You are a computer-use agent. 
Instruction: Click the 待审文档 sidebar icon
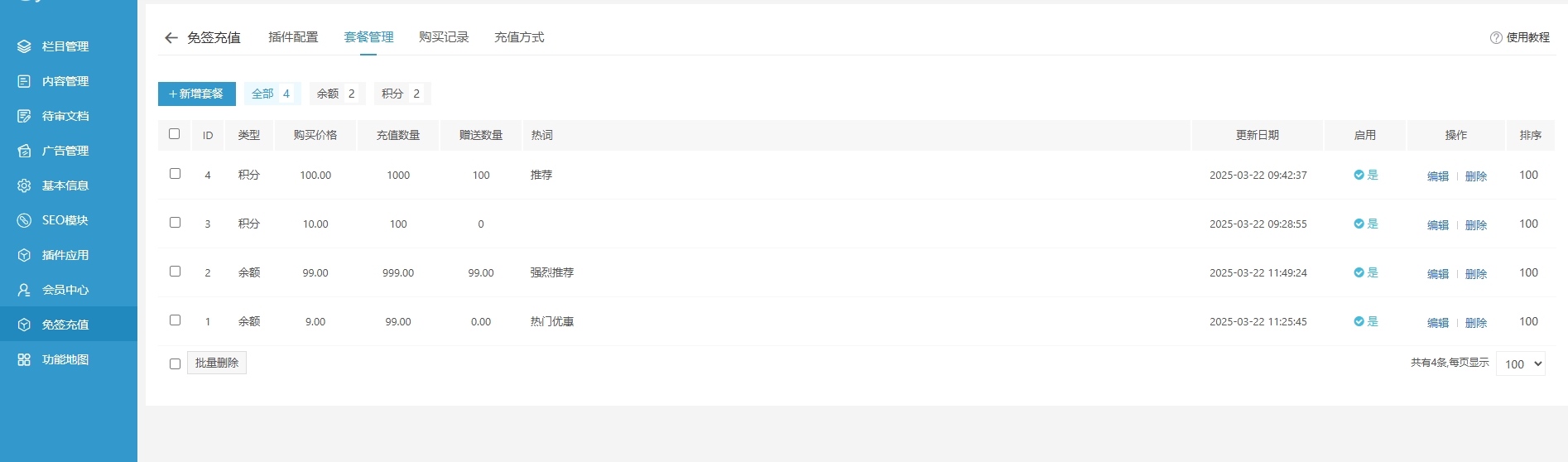24,116
